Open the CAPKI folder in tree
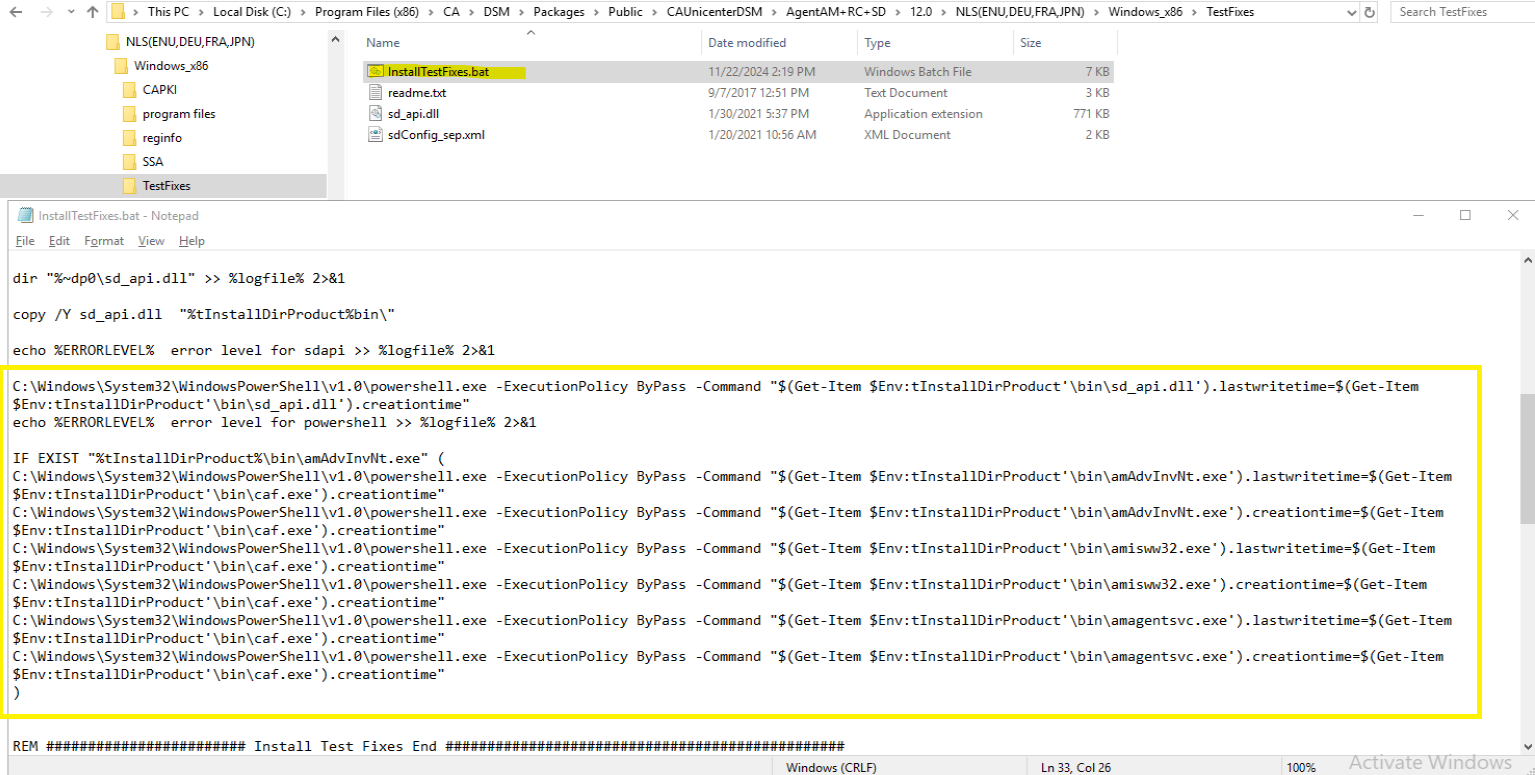1535x775 pixels. pos(159,90)
